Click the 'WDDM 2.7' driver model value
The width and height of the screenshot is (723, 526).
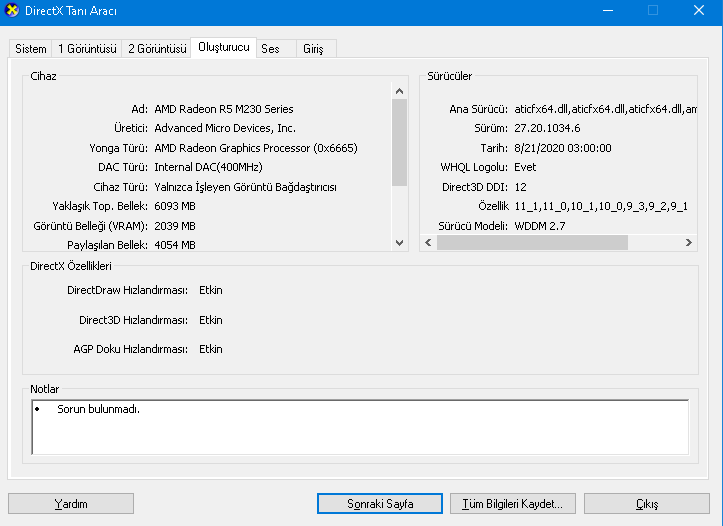[x=540, y=226]
